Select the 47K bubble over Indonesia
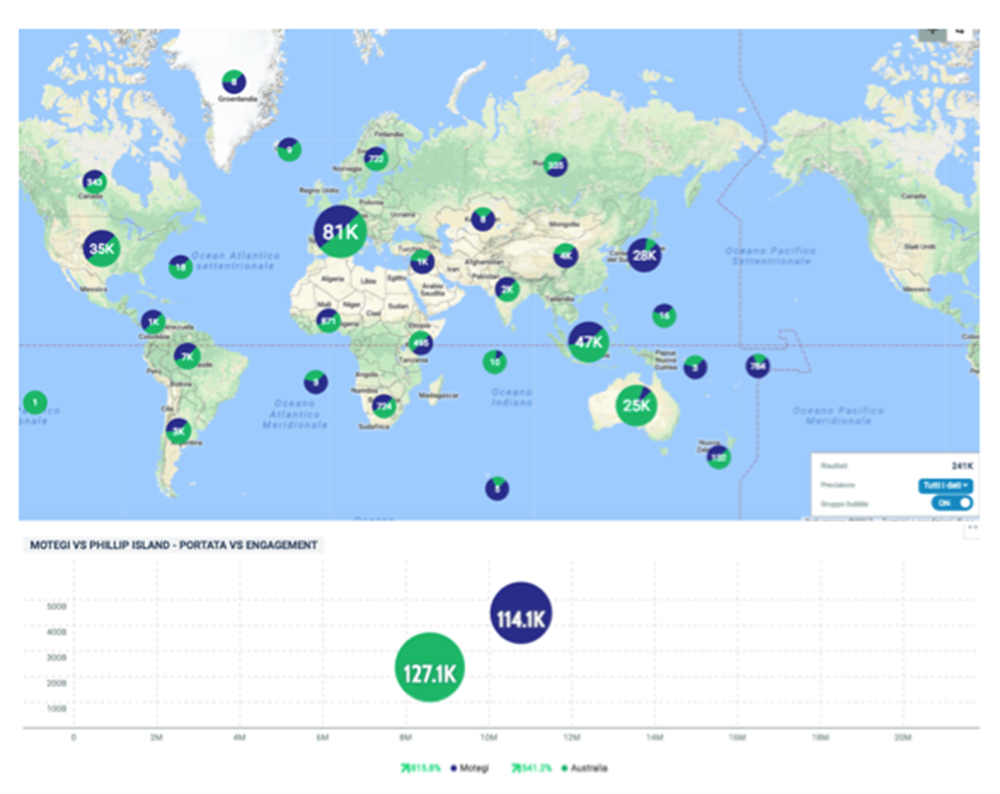Screen dimensions: 1000x794 589,342
